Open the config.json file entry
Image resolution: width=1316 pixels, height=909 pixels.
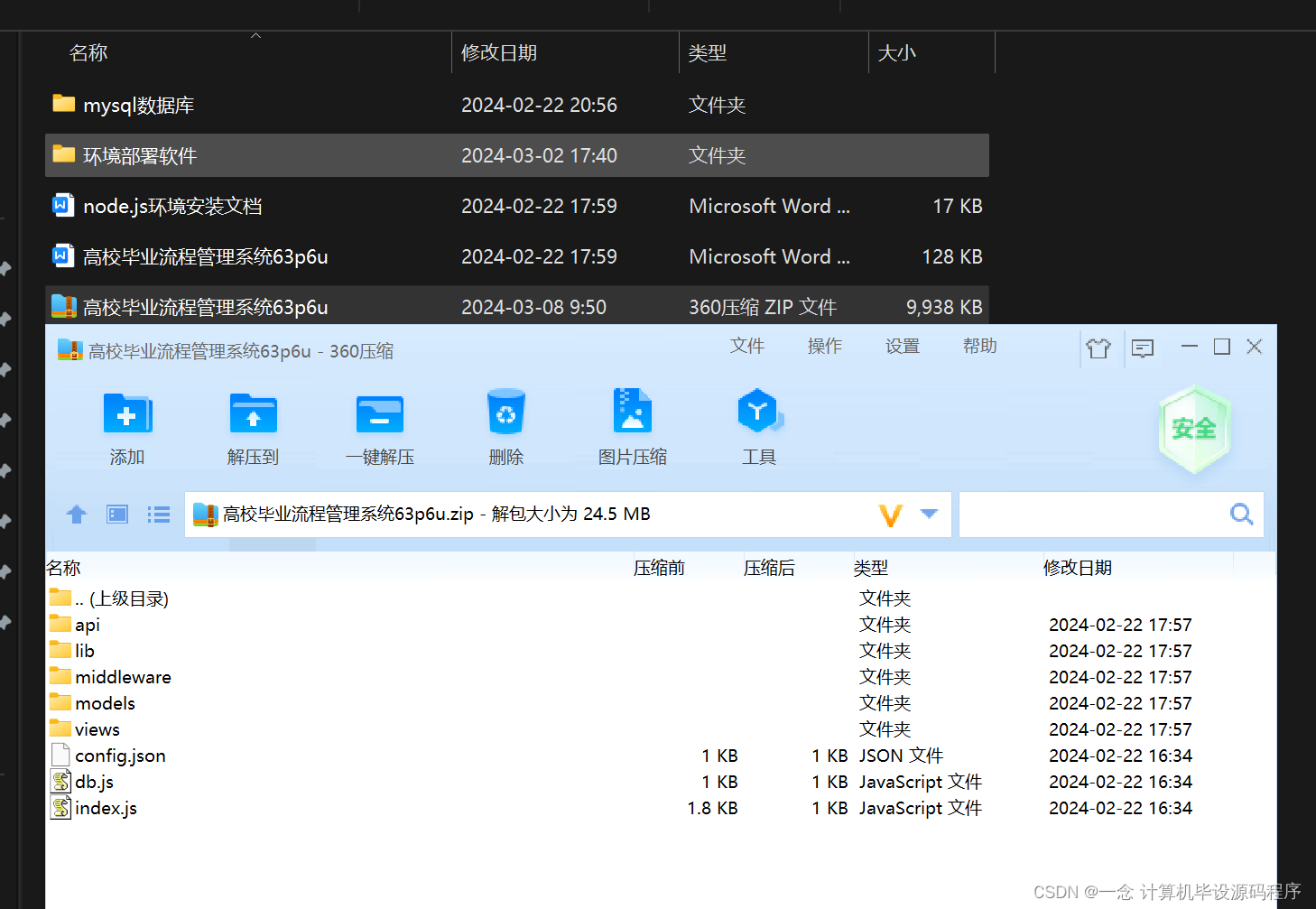(120, 756)
